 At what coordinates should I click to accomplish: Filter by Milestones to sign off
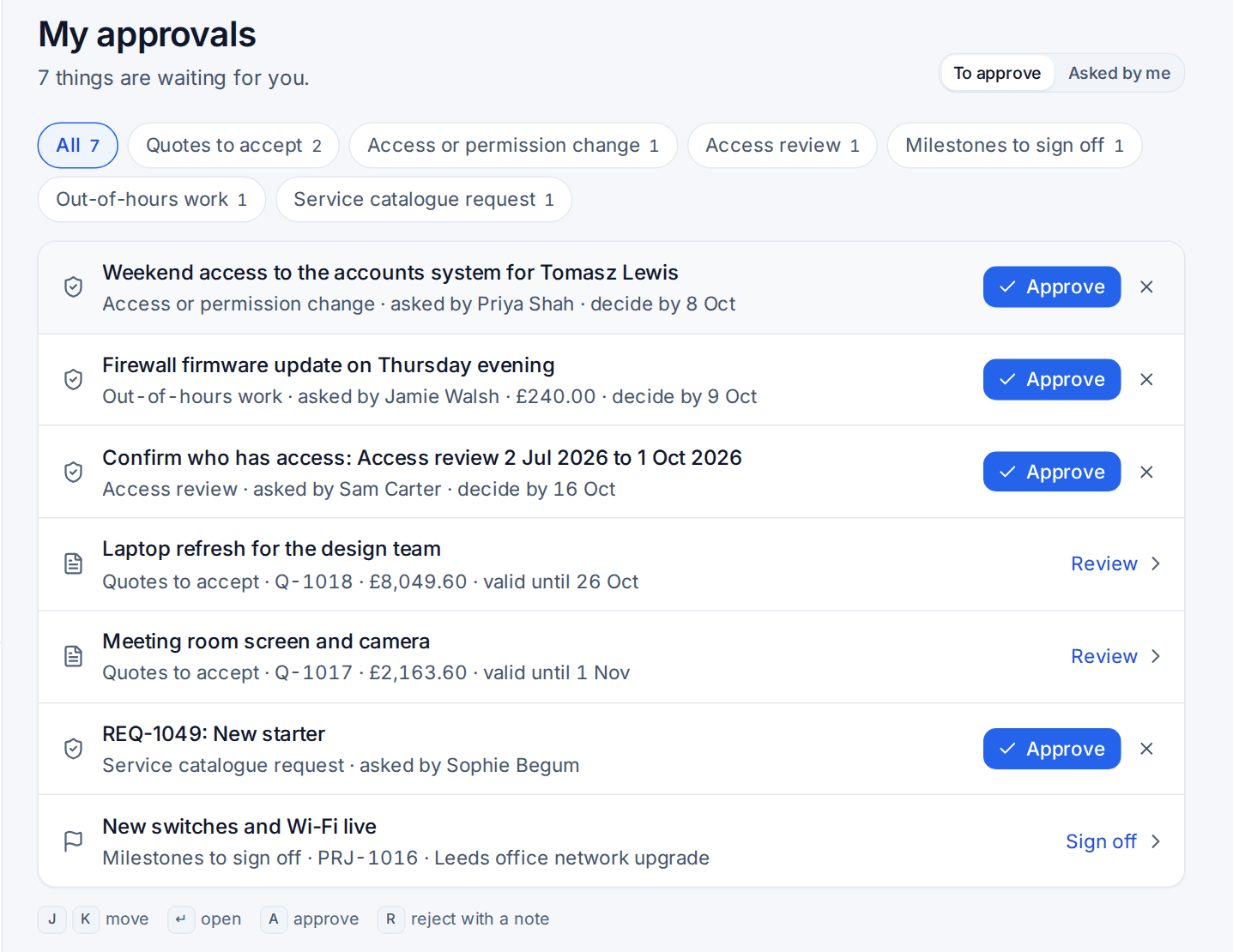coord(1014,146)
